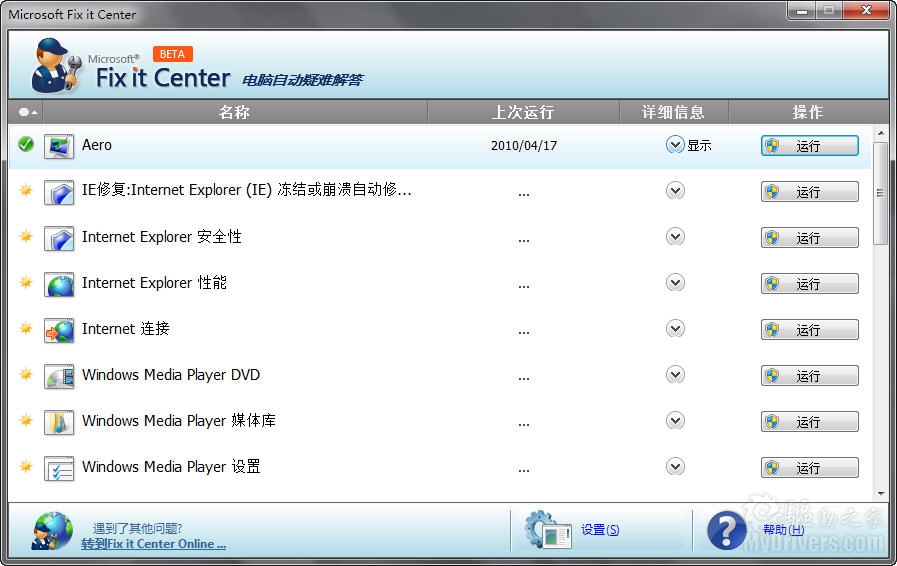Click the Internet 连接 troubleshooter icon

(59, 330)
